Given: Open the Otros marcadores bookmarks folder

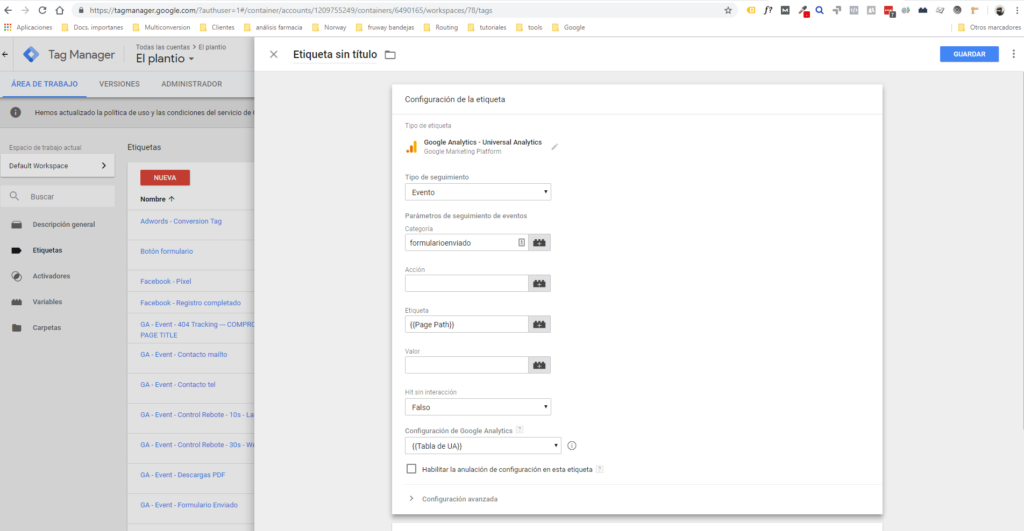Looking at the screenshot, I should (989, 27).
